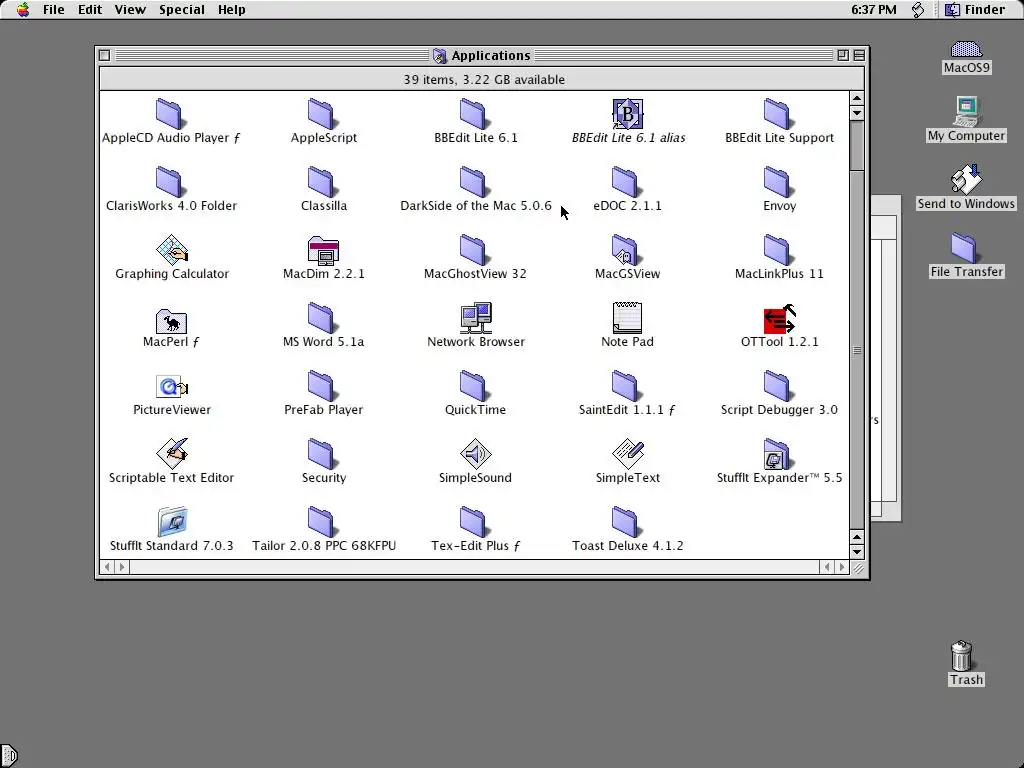Collapse the Applications window with windowshade box
1024x768 pixels.
[x=859, y=56]
